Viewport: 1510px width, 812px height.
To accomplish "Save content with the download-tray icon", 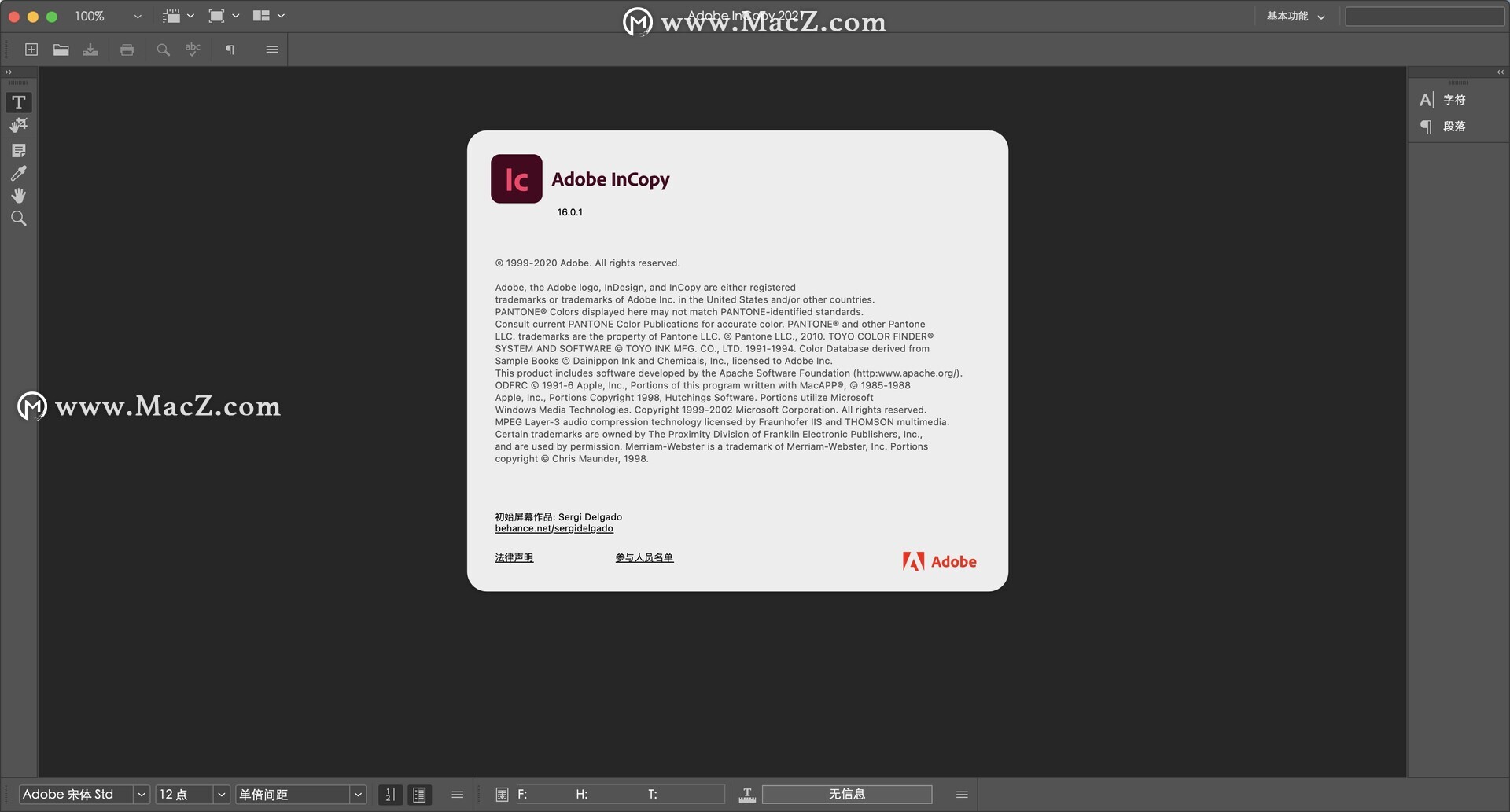I will coord(90,50).
